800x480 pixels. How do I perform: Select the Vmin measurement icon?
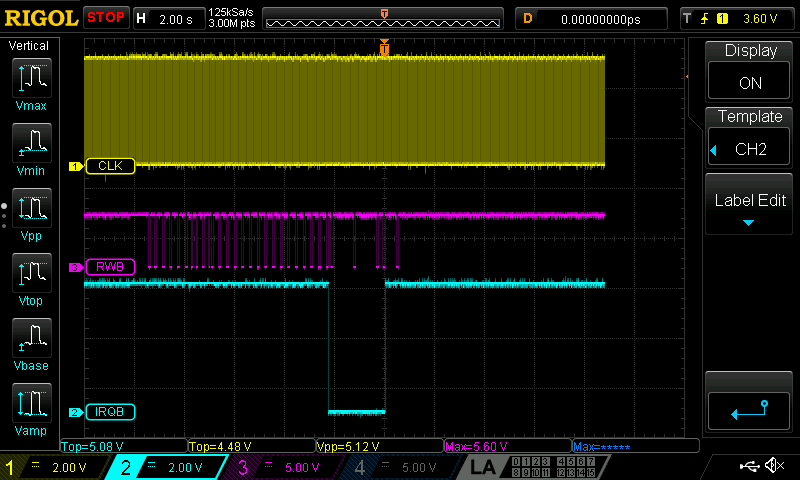pyautogui.click(x=31, y=148)
